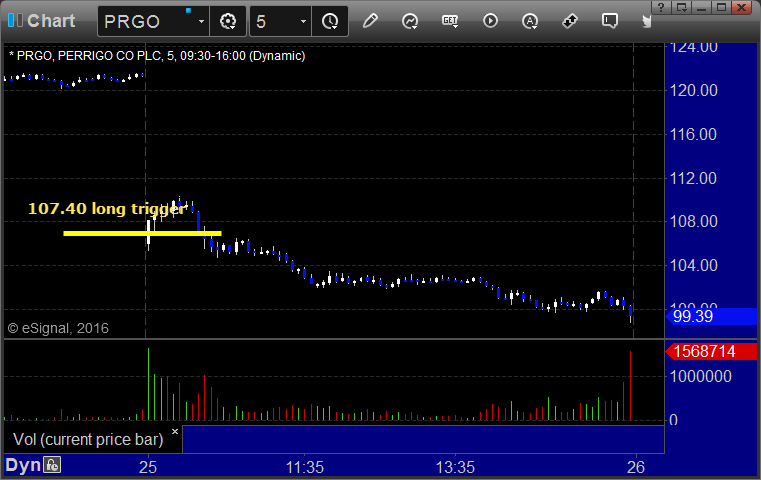Click the 25 date label on time axis

point(148,467)
